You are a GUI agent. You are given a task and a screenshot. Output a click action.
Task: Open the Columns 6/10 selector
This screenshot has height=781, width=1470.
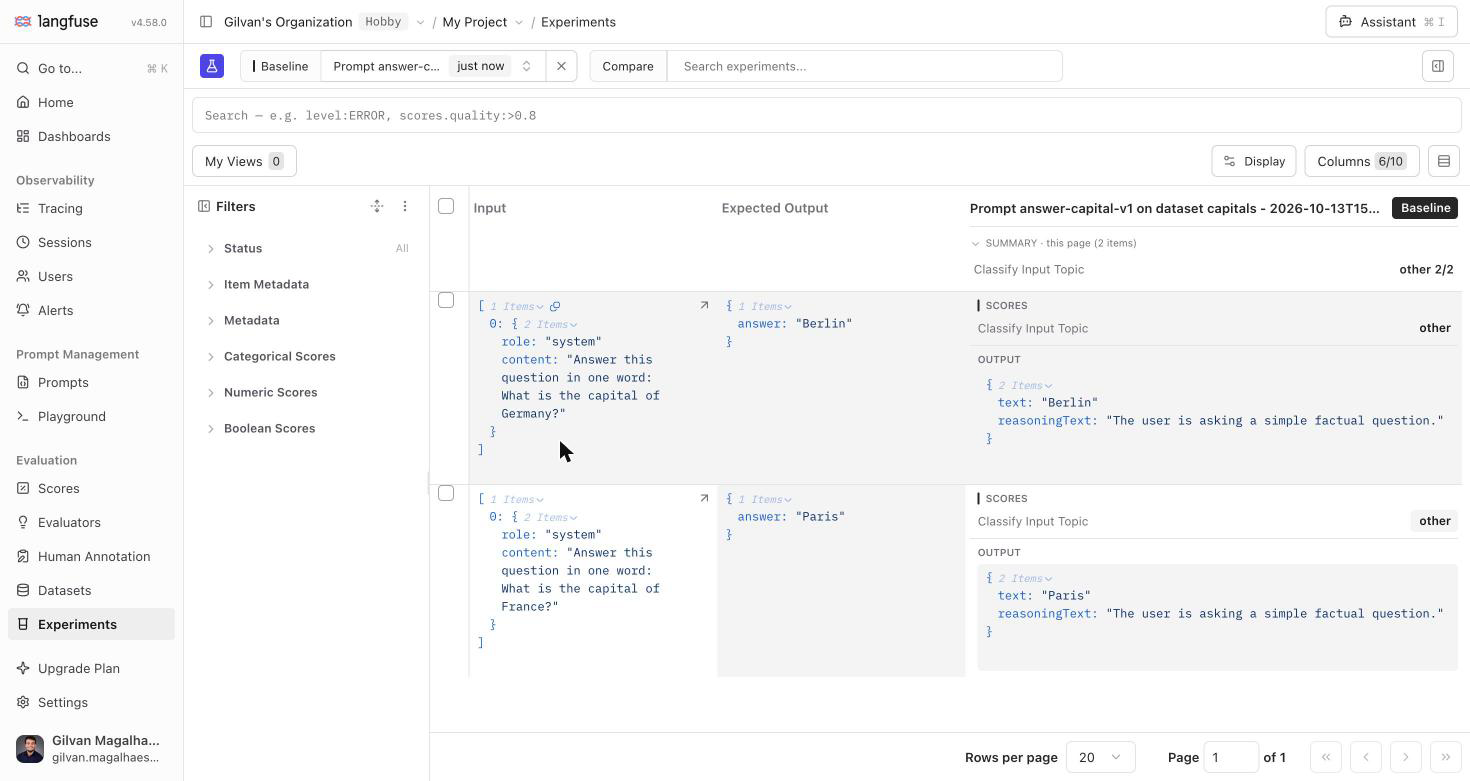pos(1361,161)
